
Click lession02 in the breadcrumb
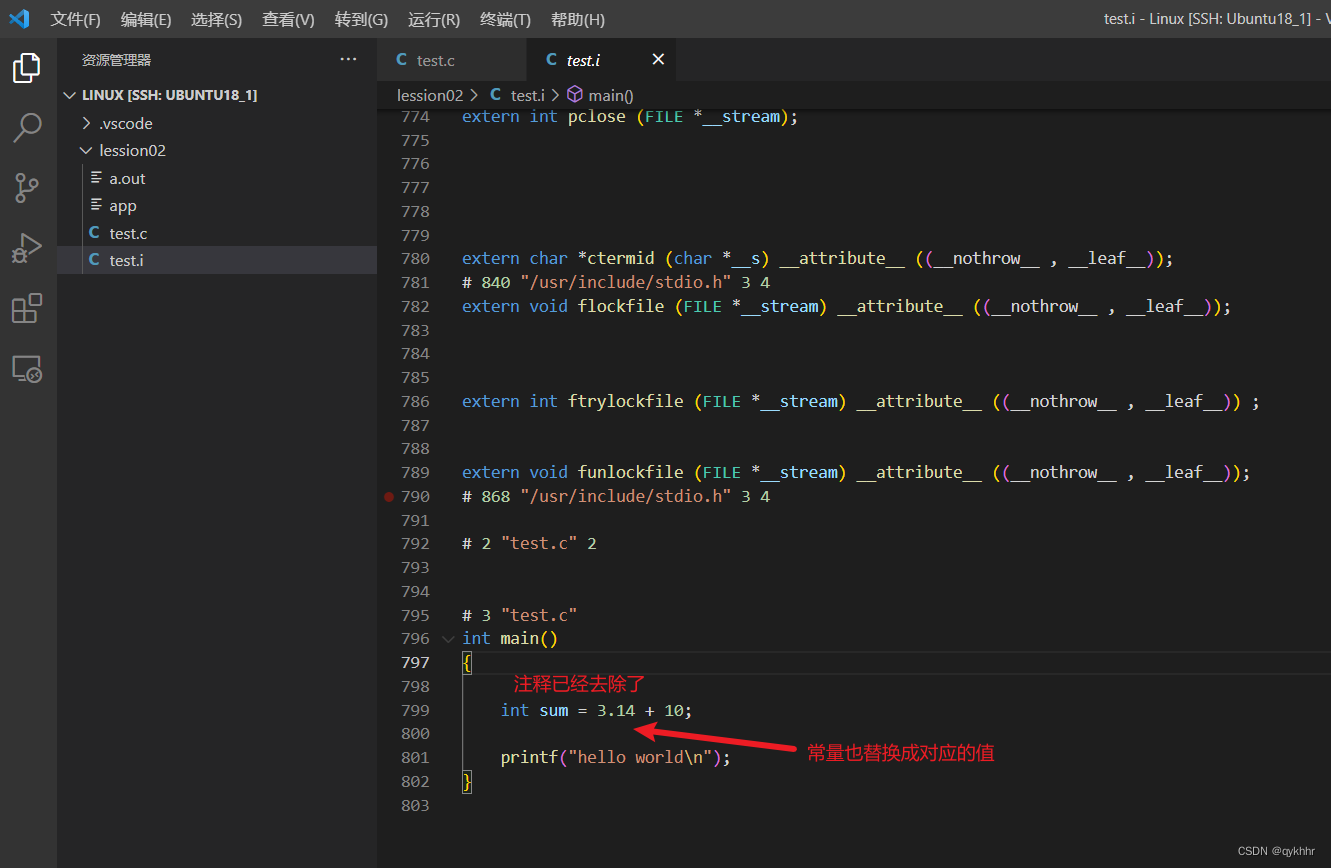[430, 95]
